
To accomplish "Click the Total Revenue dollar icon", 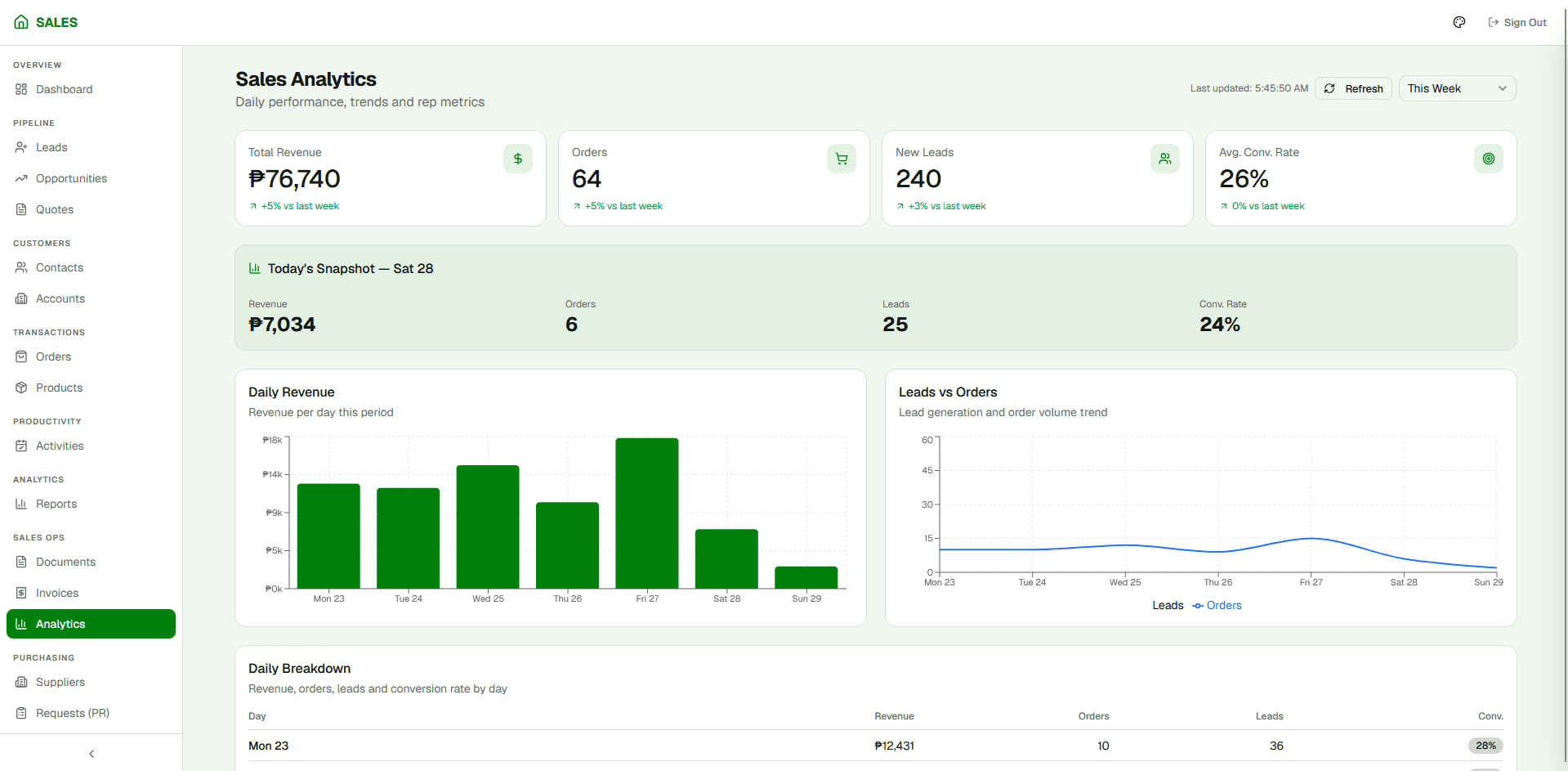I will point(518,159).
